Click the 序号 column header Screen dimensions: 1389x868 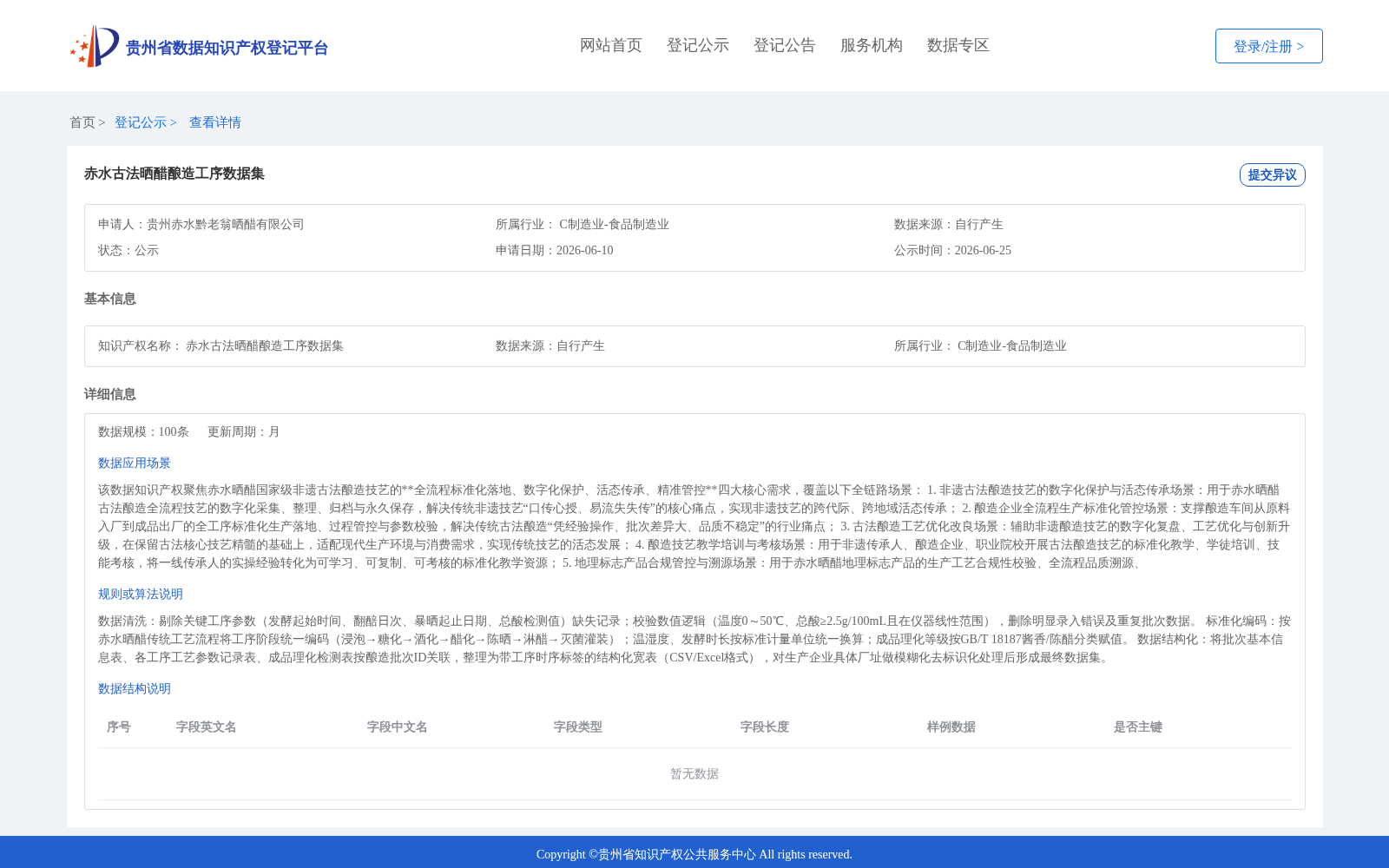[x=119, y=727]
